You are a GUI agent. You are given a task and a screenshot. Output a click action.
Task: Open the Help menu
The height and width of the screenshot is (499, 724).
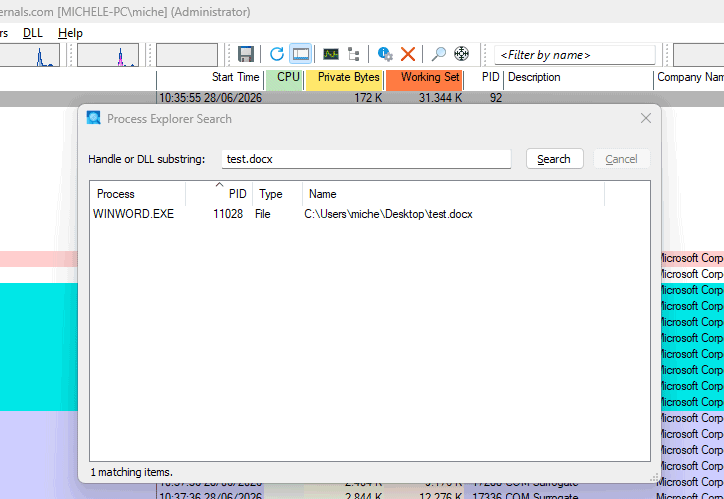(70, 33)
